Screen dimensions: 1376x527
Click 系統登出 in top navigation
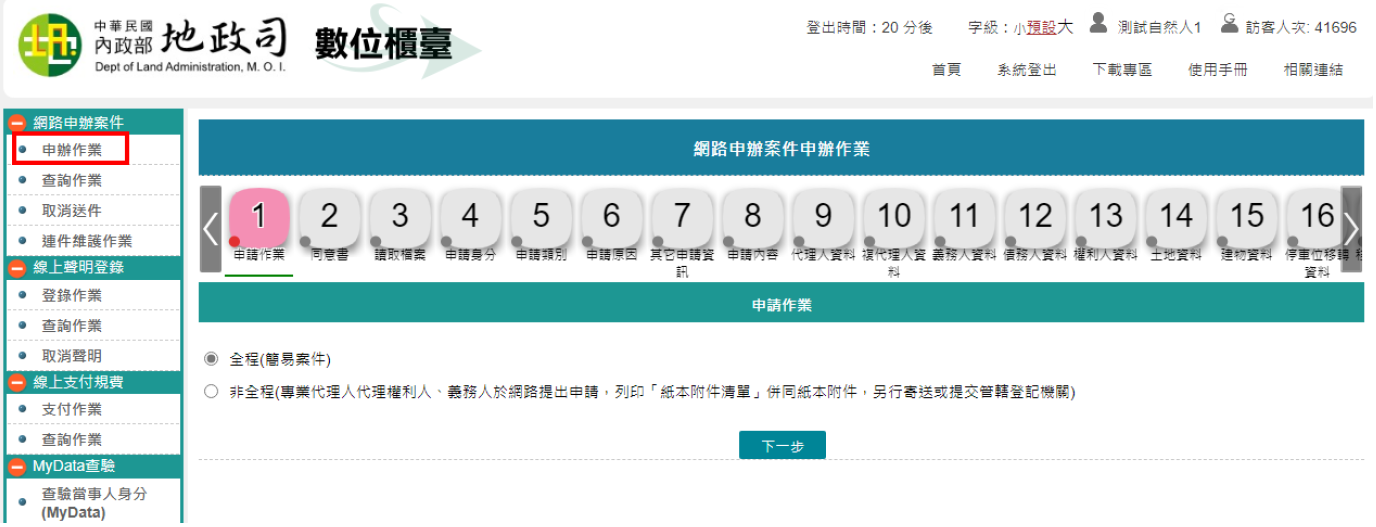(x=1027, y=70)
